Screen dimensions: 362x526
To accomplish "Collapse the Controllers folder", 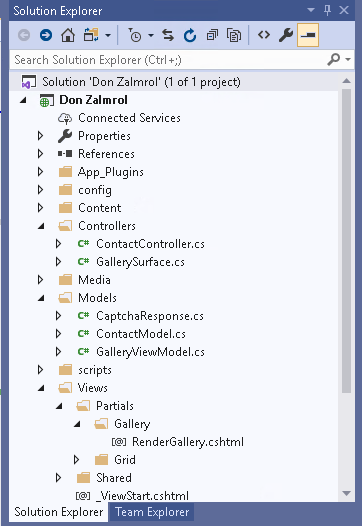I will 41,226.
